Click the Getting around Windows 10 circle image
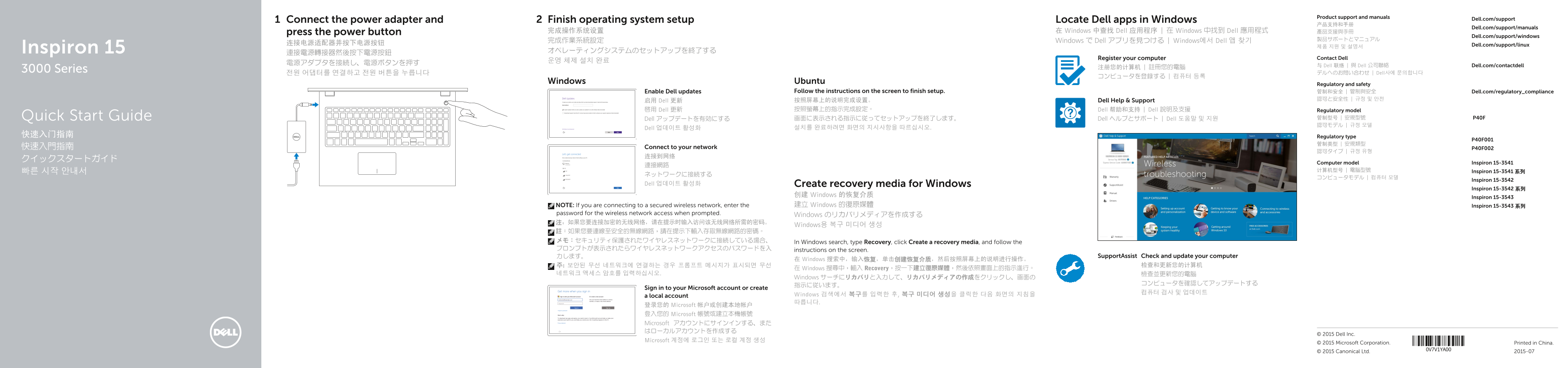1568x368 pixels. [1200, 229]
